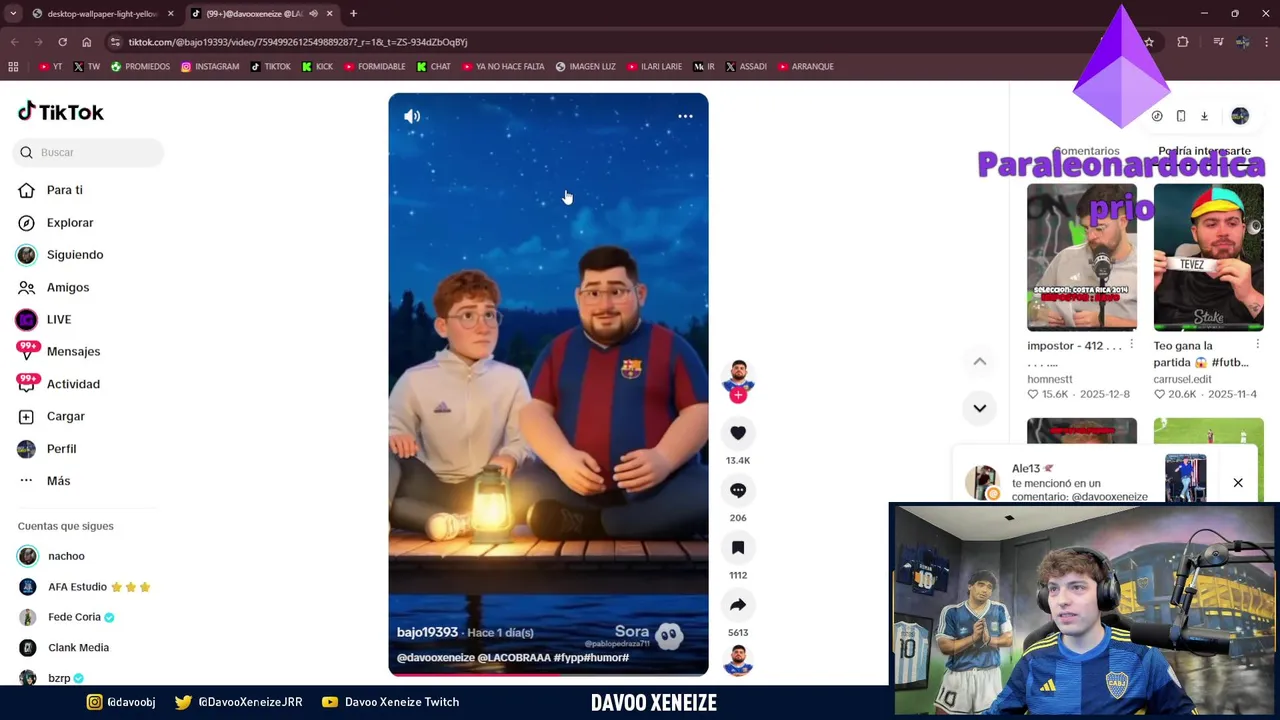The width and height of the screenshot is (1280, 720).
Task: Open the YA NO HACE FALTA bookmark
Action: (x=503, y=67)
